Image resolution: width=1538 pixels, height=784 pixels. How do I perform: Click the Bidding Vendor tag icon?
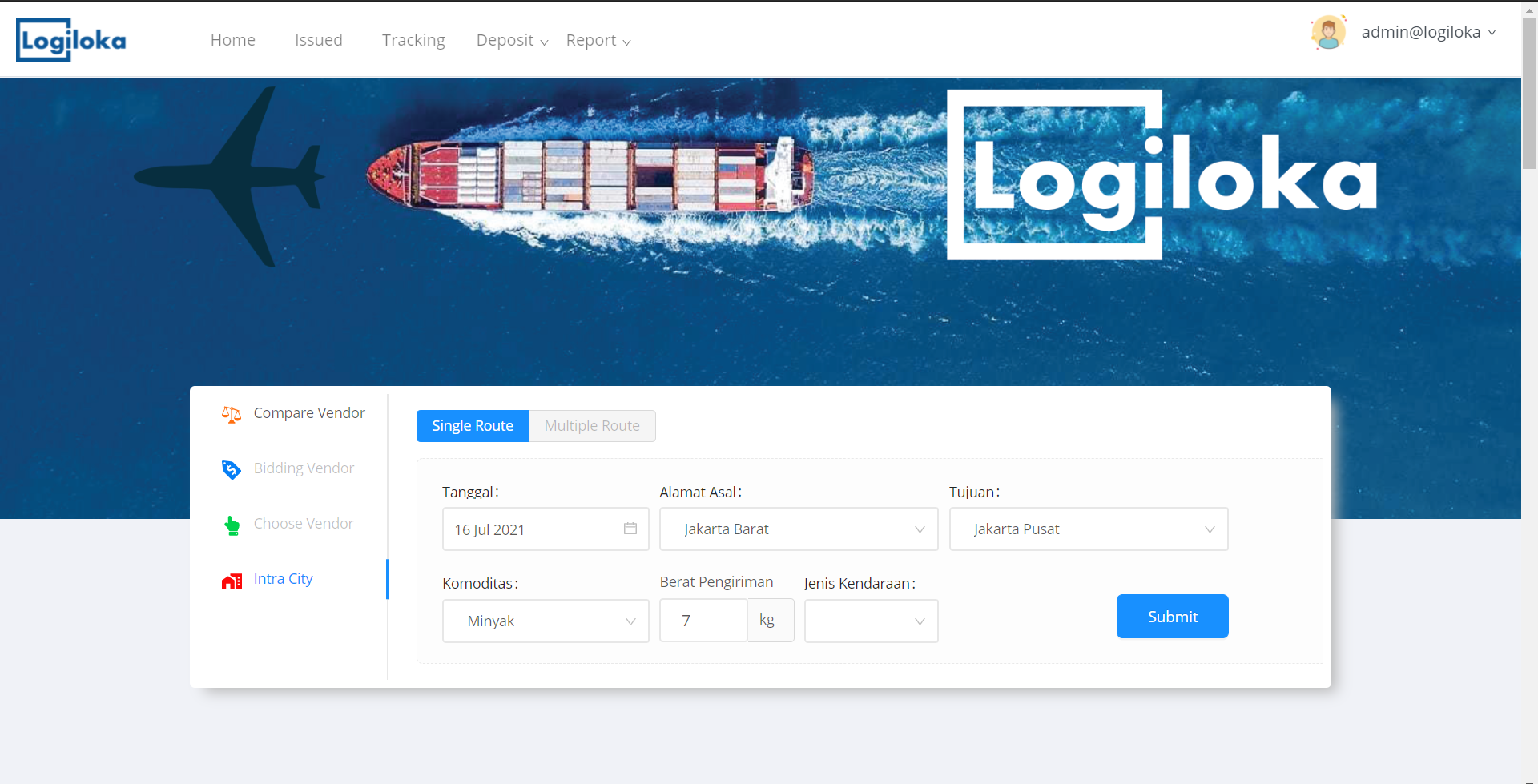point(232,469)
